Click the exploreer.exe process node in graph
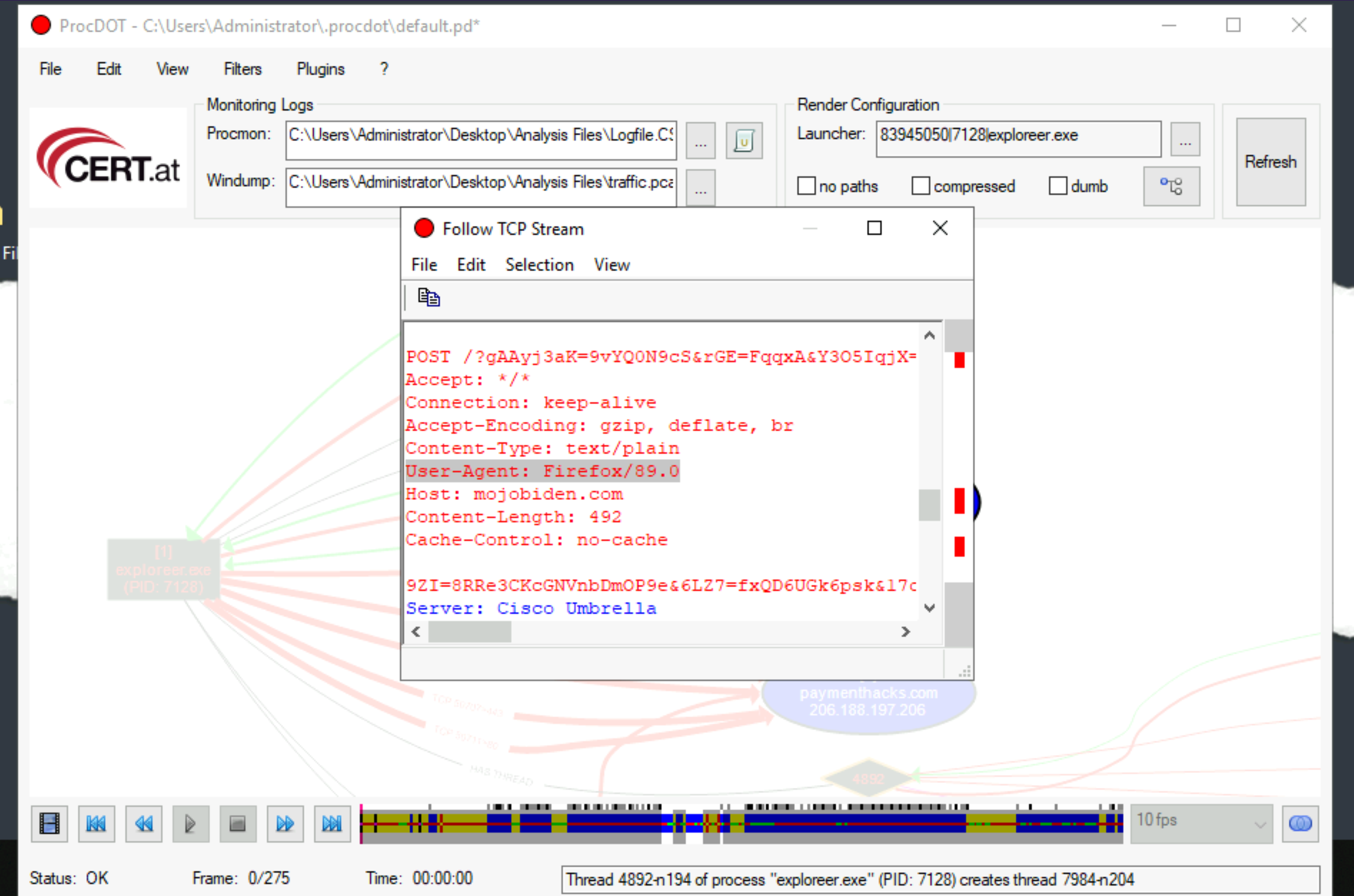Screen dimensions: 1354x896 pos(163,569)
